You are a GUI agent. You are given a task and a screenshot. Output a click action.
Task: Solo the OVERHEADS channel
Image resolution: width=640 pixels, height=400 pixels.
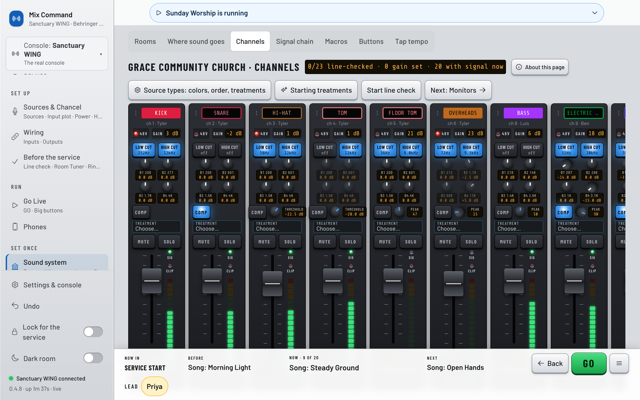coord(471,242)
